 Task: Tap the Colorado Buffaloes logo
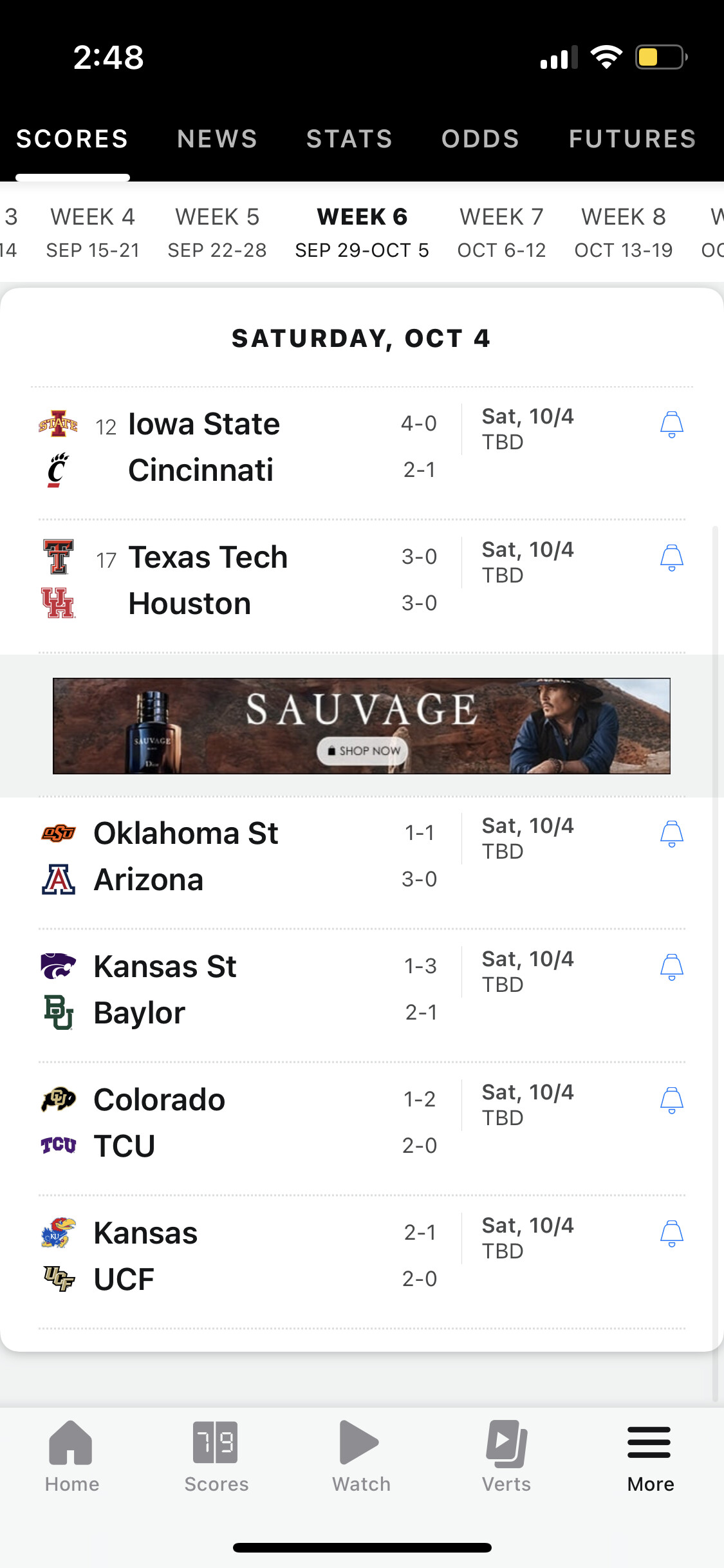point(59,1099)
